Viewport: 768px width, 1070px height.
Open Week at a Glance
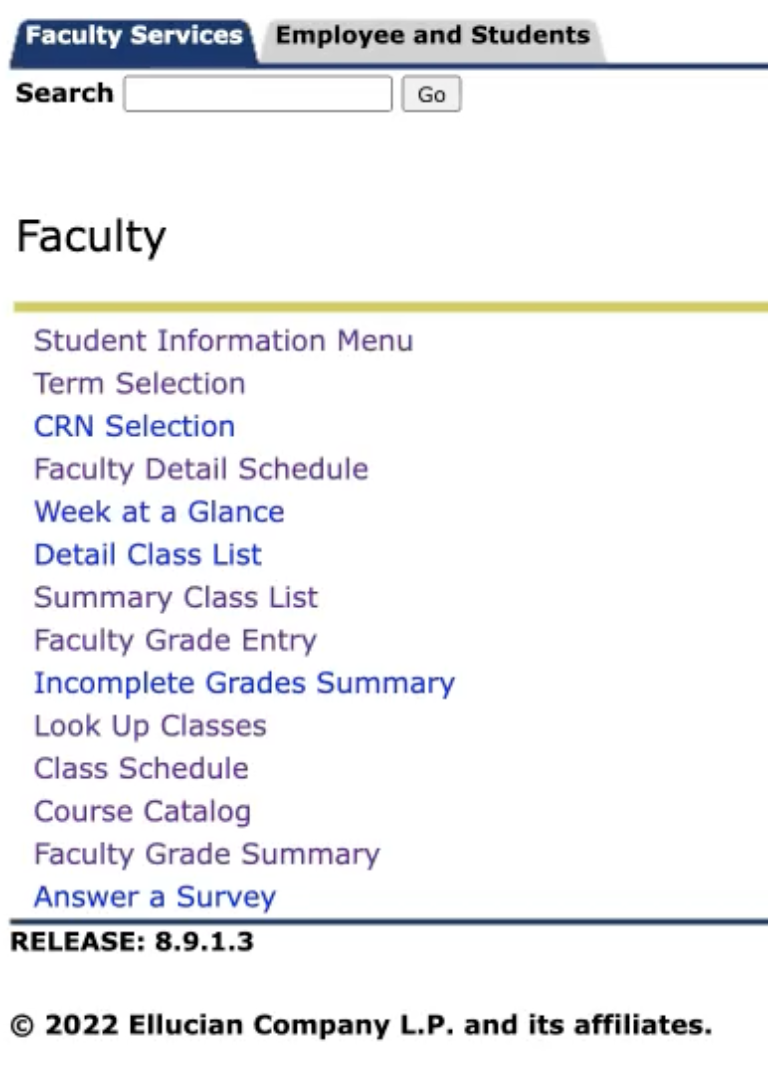click(159, 512)
